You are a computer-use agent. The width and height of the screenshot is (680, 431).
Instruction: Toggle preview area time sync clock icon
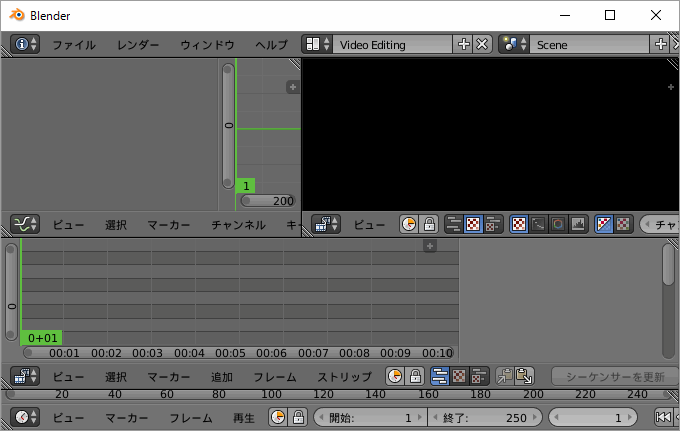point(409,224)
